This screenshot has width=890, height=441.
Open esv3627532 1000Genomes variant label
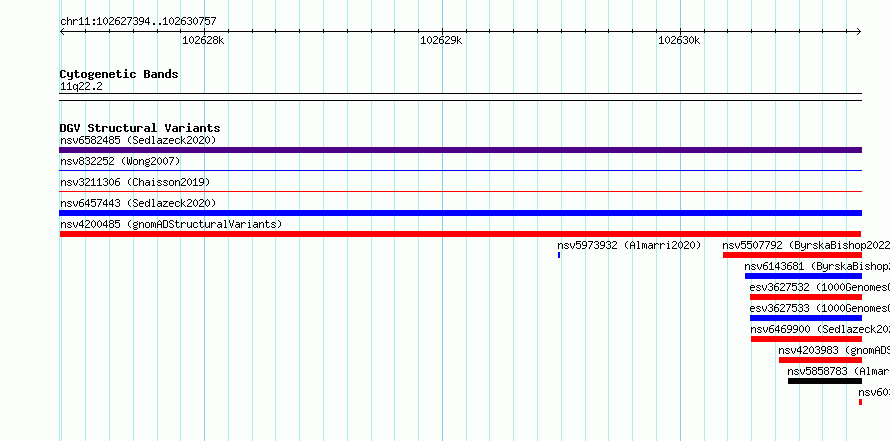tap(820, 287)
